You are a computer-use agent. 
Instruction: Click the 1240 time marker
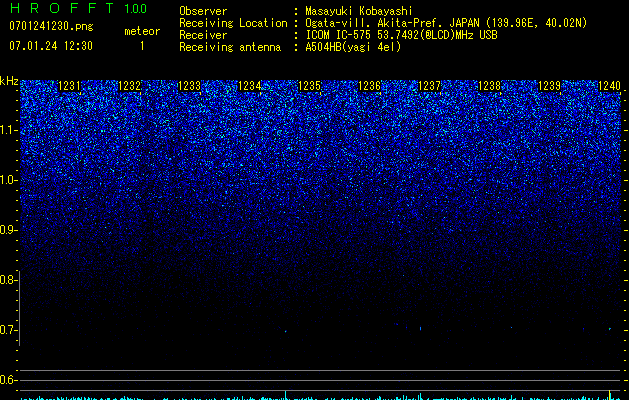610,86
